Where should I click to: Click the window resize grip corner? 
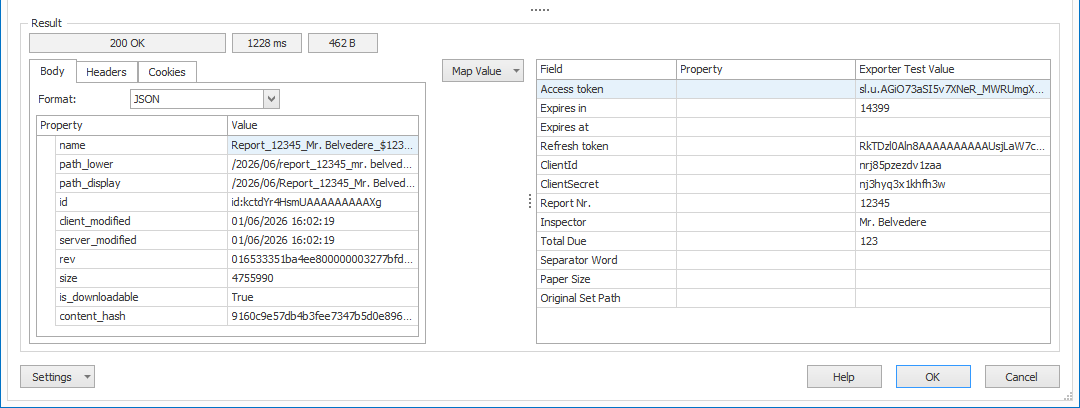pyautogui.click(x=1068, y=396)
